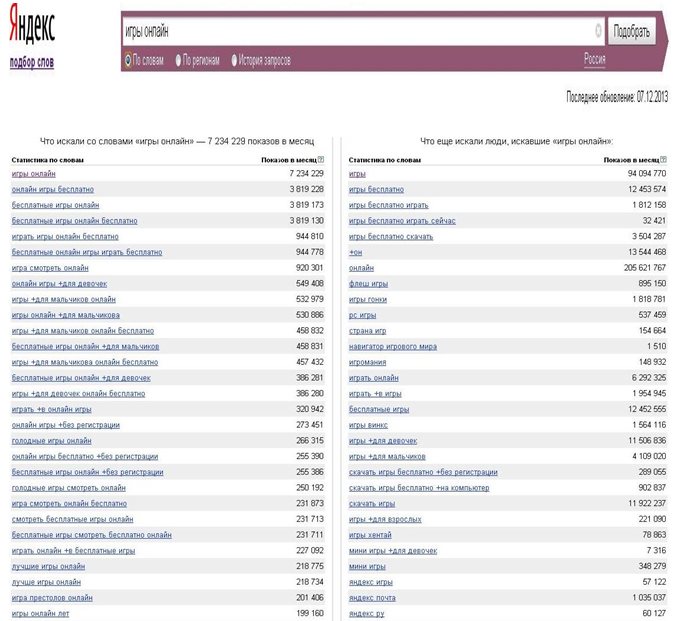Open the бесплатные игры link

click(x=379, y=409)
